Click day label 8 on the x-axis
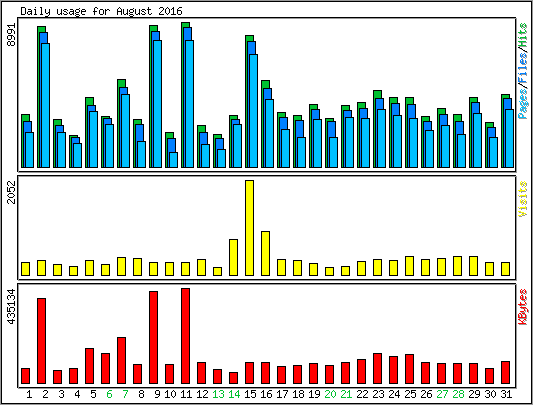The height and width of the screenshot is (405, 533). tap(141, 394)
